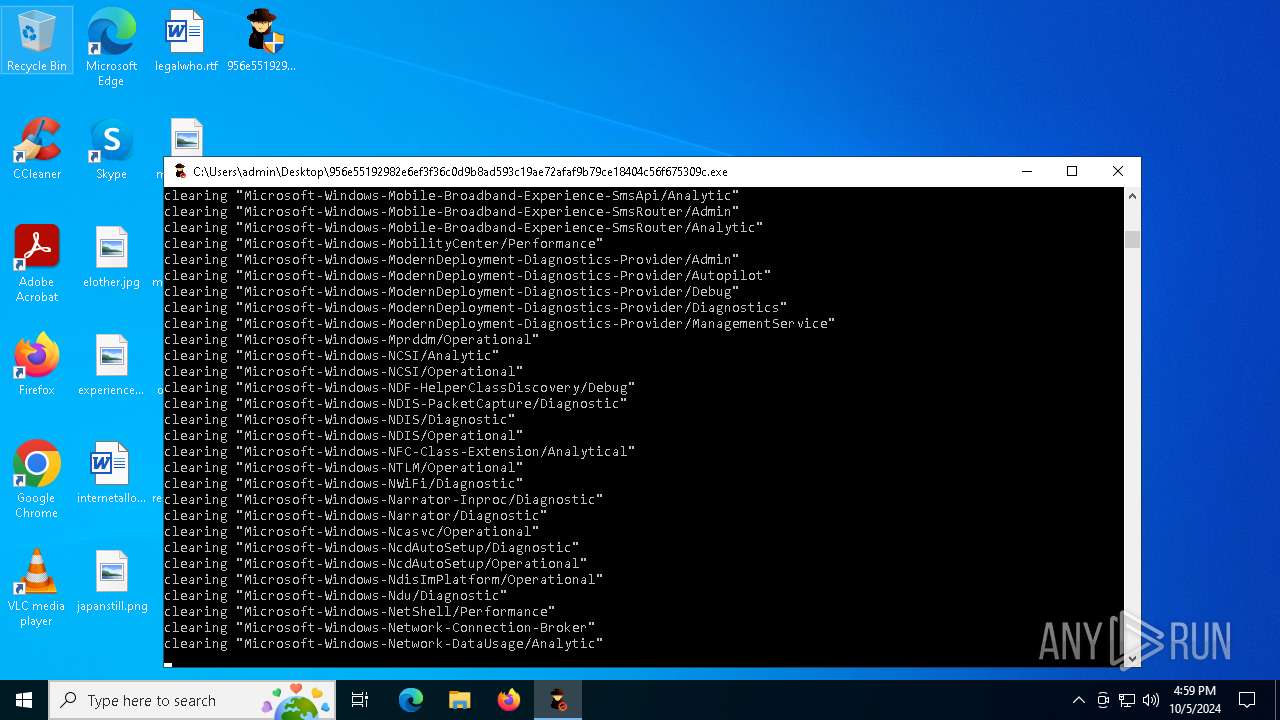Image resolution: width=1280 pixels, height=720 pixels.
Task: Open File Explorer from the taskbar
Action: click(460, 700)
